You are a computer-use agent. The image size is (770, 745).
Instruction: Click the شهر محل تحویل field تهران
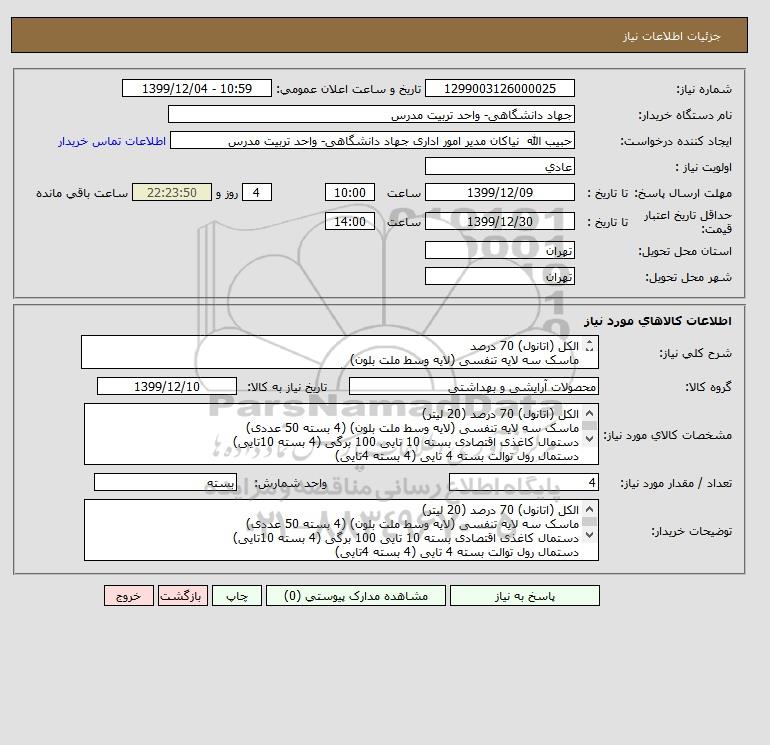coord(499,276)
